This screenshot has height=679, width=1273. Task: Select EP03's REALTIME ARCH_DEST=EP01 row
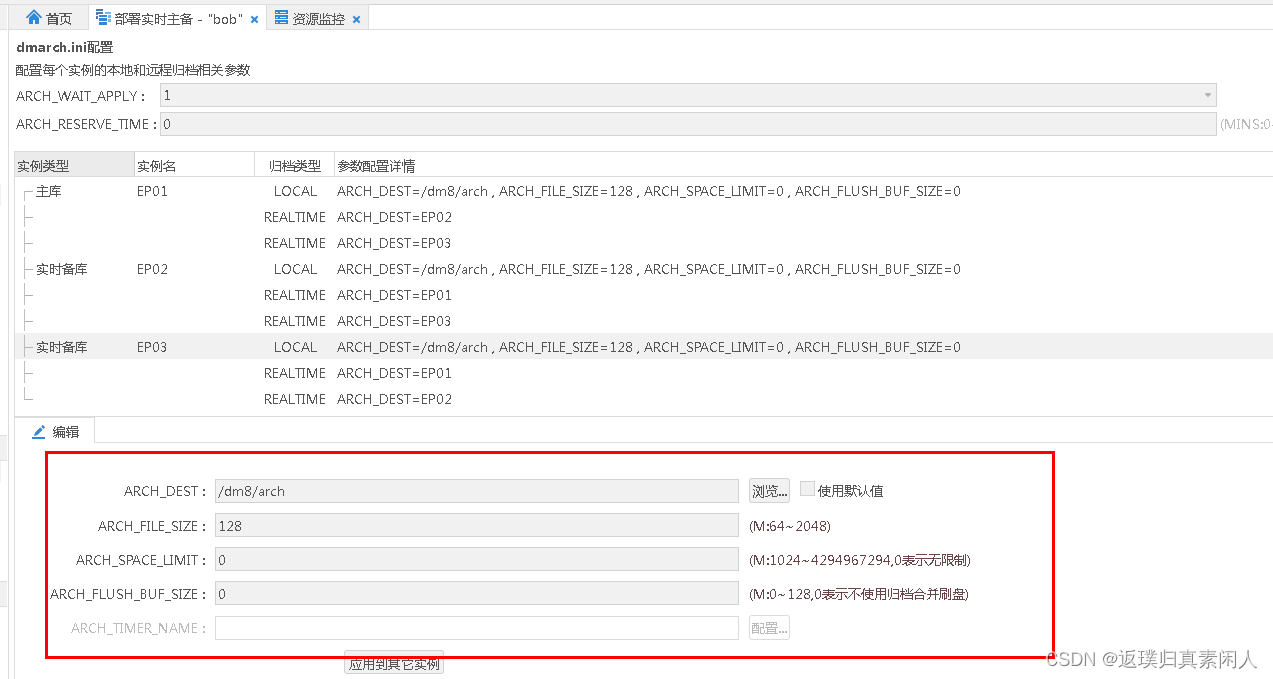pyautogui.click(x=644, y=373)
